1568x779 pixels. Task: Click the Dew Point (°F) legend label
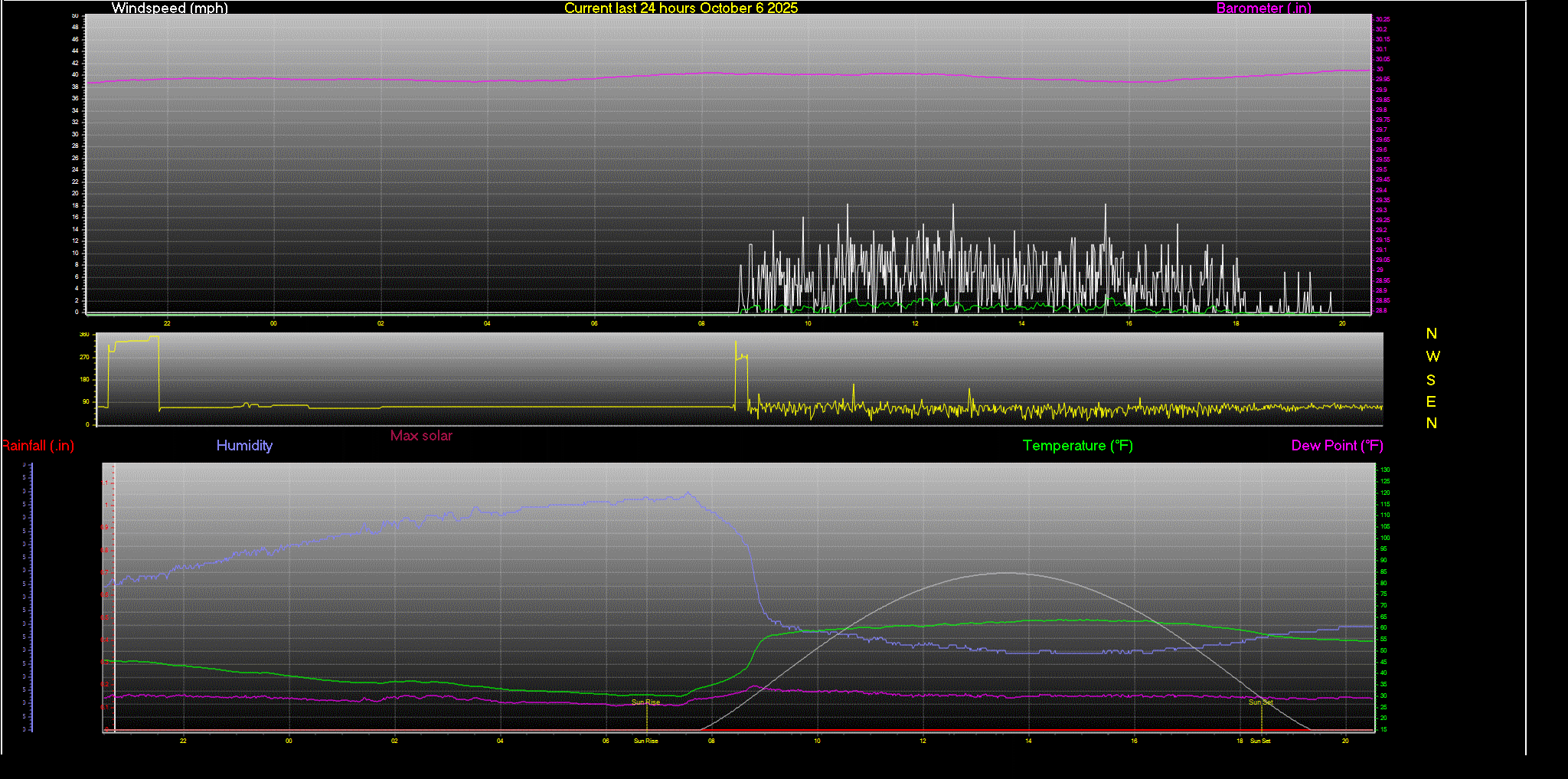coord(1337,446)
